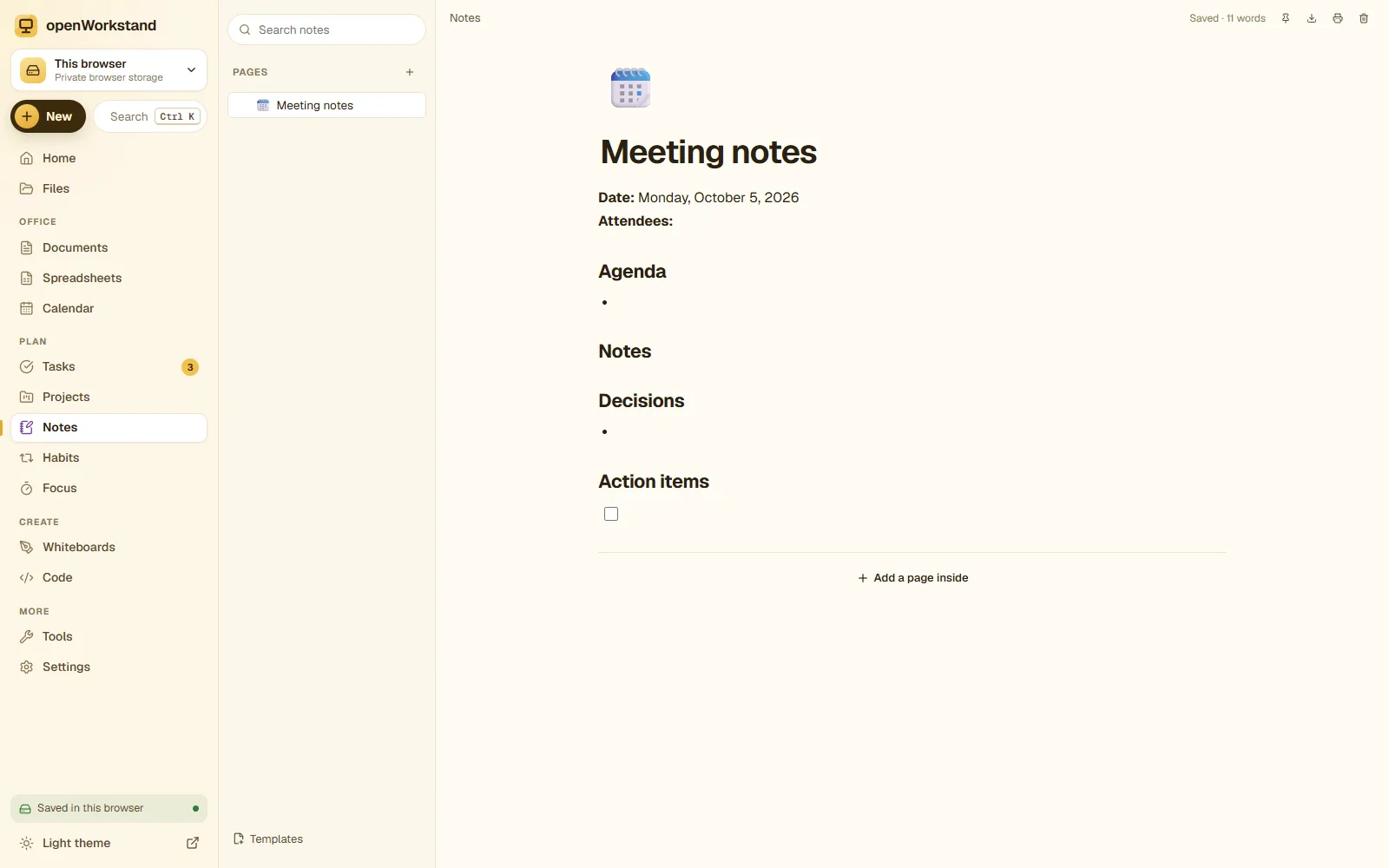The height and width of the screenshot is (868, 1389).
Task: Open the Search Ctrl K box
Action: [x=150, y=116]
